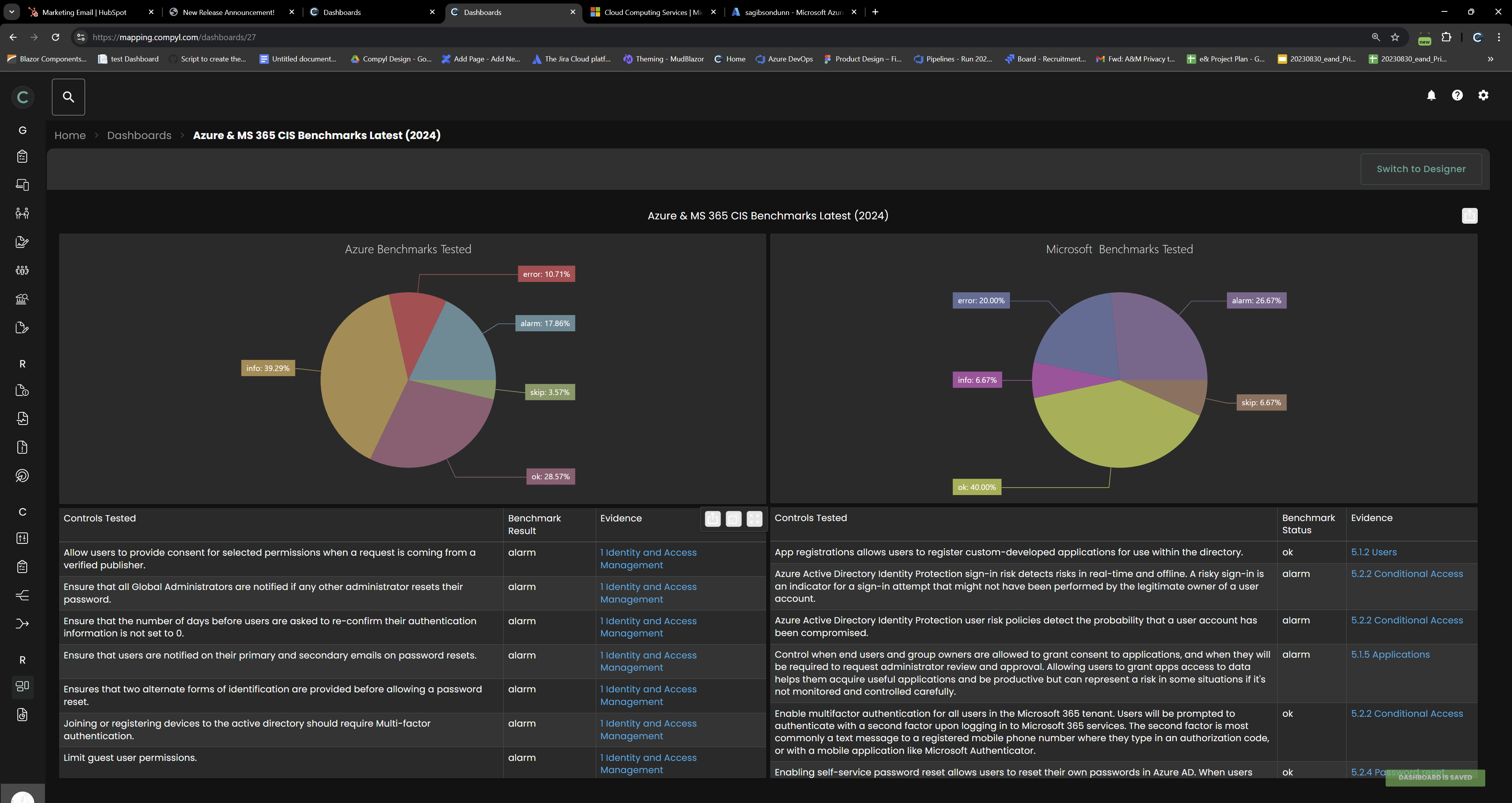Open the Azure DevOps bookmark
This screenshot has height=803, width=1512.
click(784, 59)
